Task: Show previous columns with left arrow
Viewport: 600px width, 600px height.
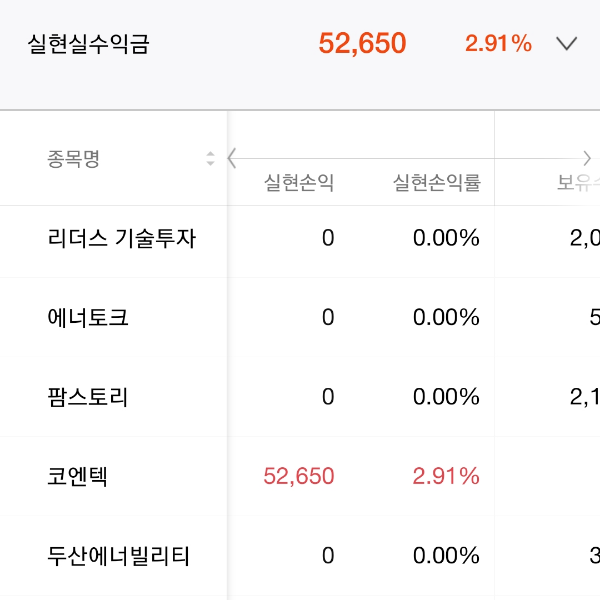Action: click(232, 158)
